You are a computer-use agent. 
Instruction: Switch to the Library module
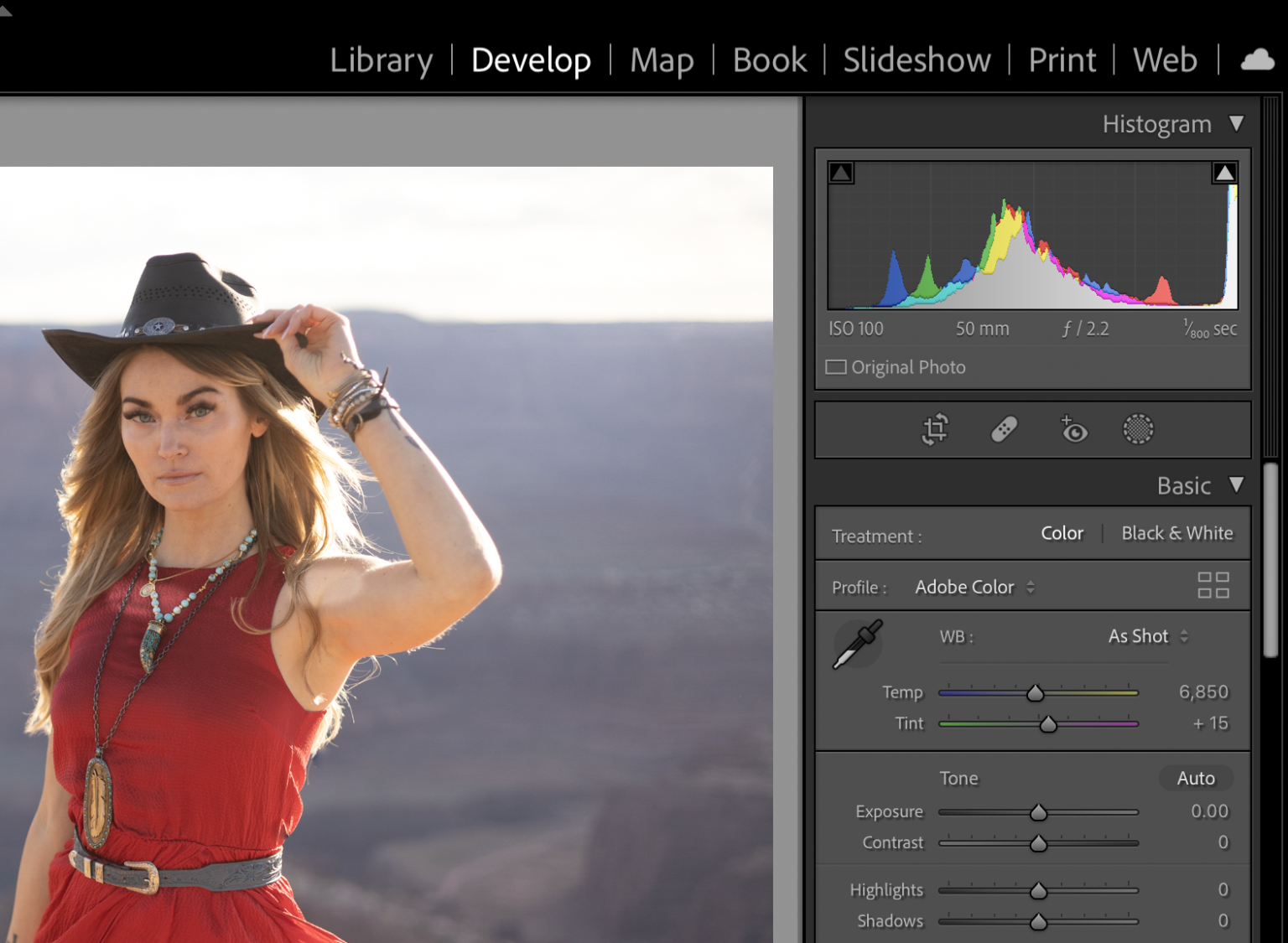(381, 60)
